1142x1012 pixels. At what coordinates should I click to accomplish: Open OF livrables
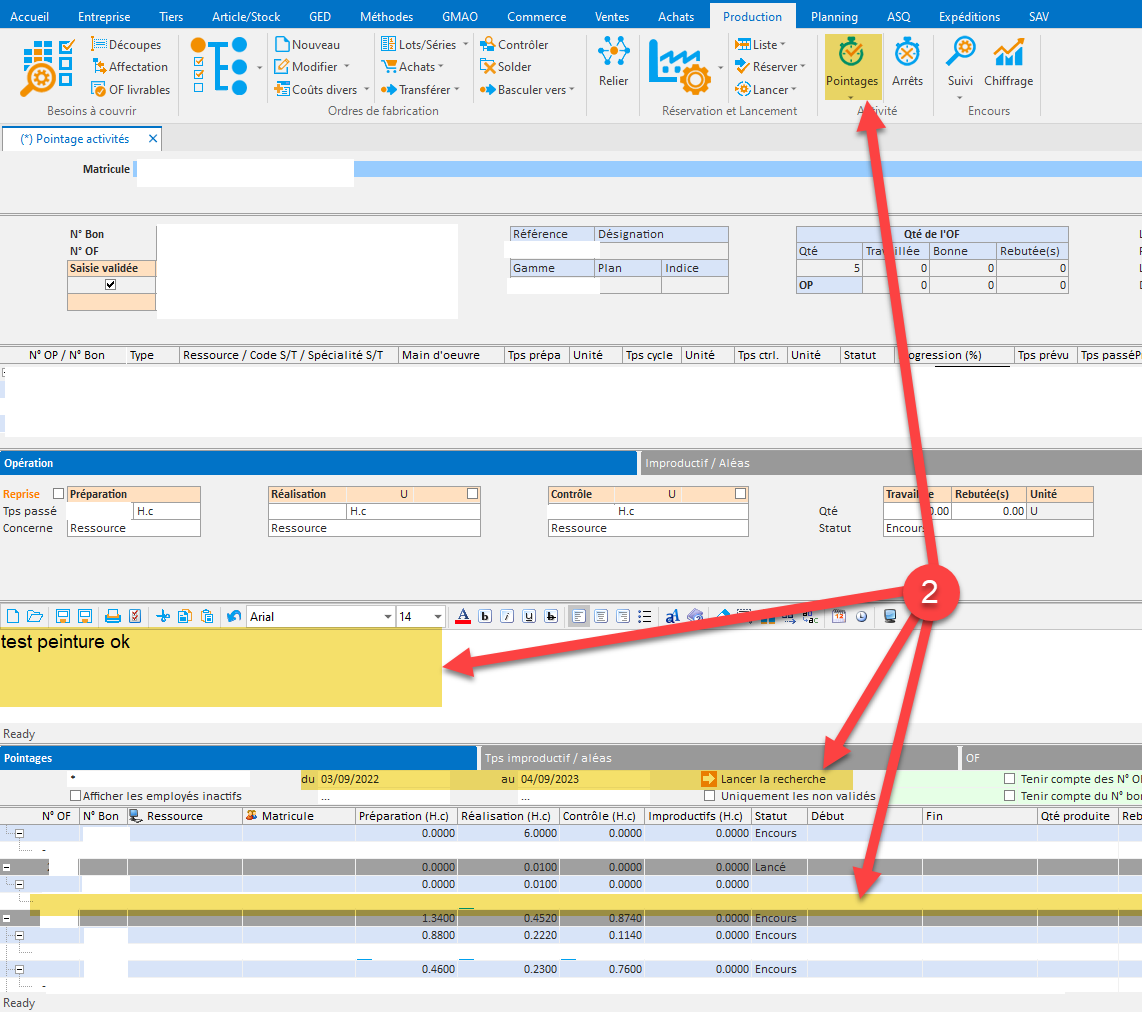point(130,90)
